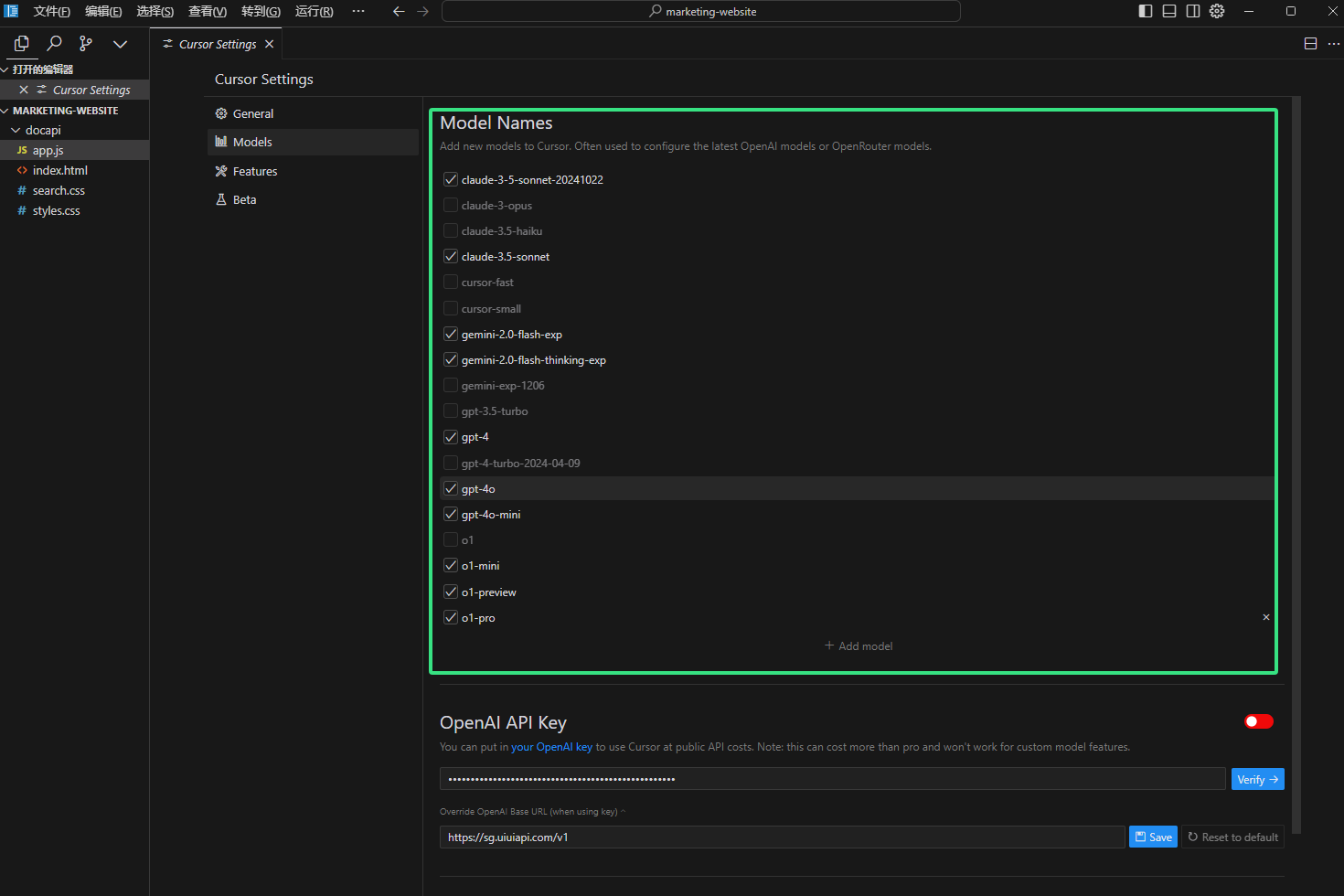1344x896 pixels.
Task: Uncheck gpt-4o-mini model
Action: [x=451, y=514]
